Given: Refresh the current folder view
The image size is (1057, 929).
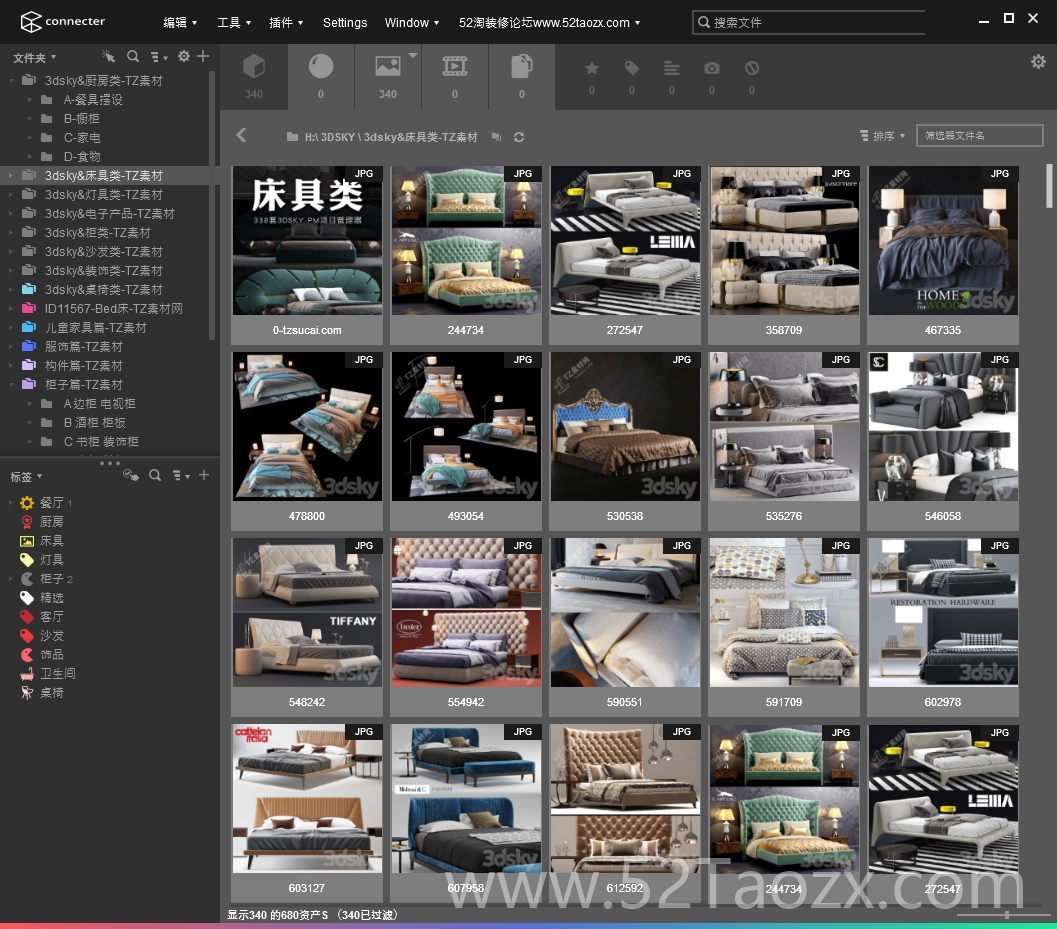Looking at the screenshot, I should click(x=518, y=137).
